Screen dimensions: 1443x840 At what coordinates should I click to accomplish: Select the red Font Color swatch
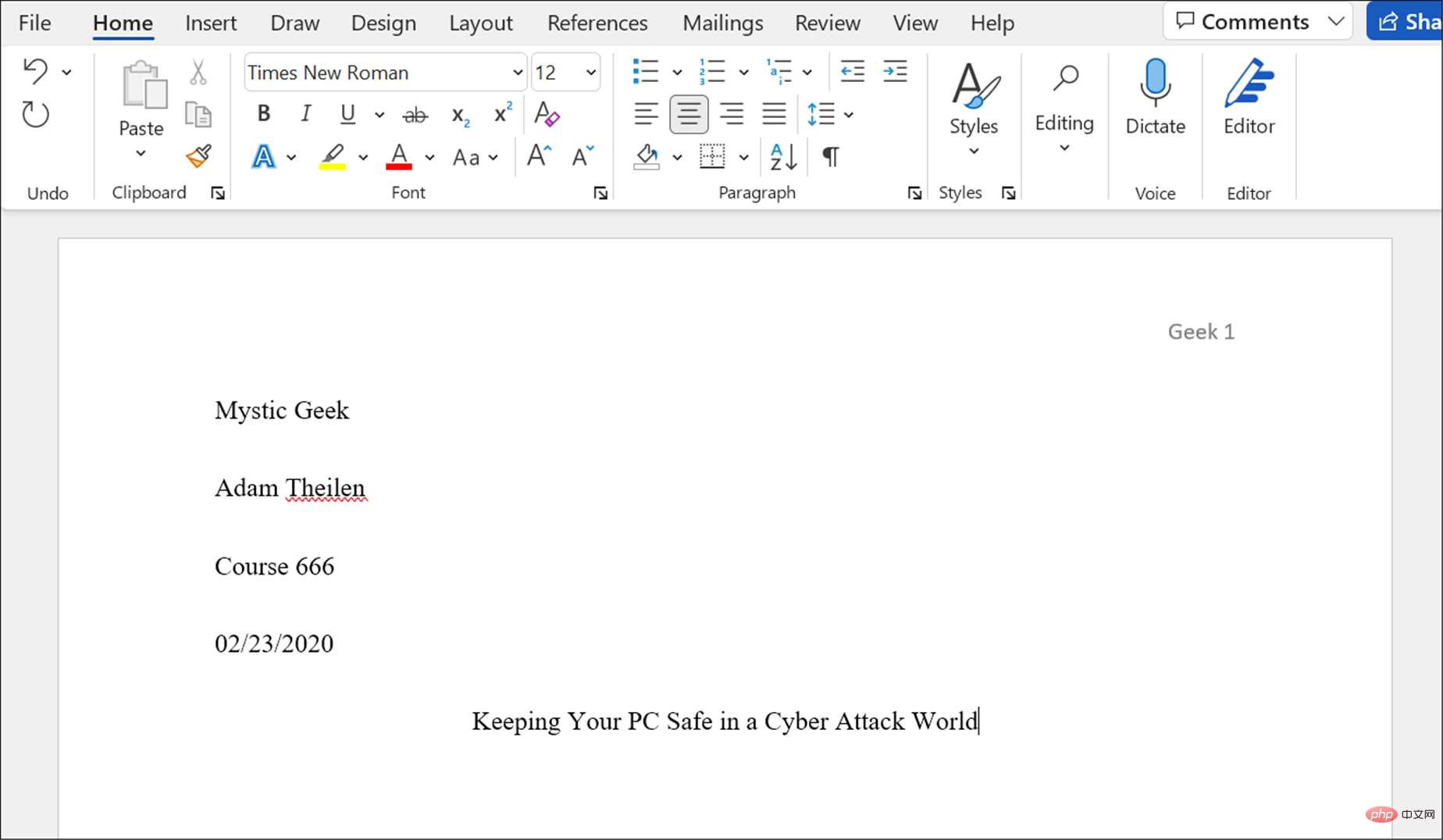click(399, 156)
